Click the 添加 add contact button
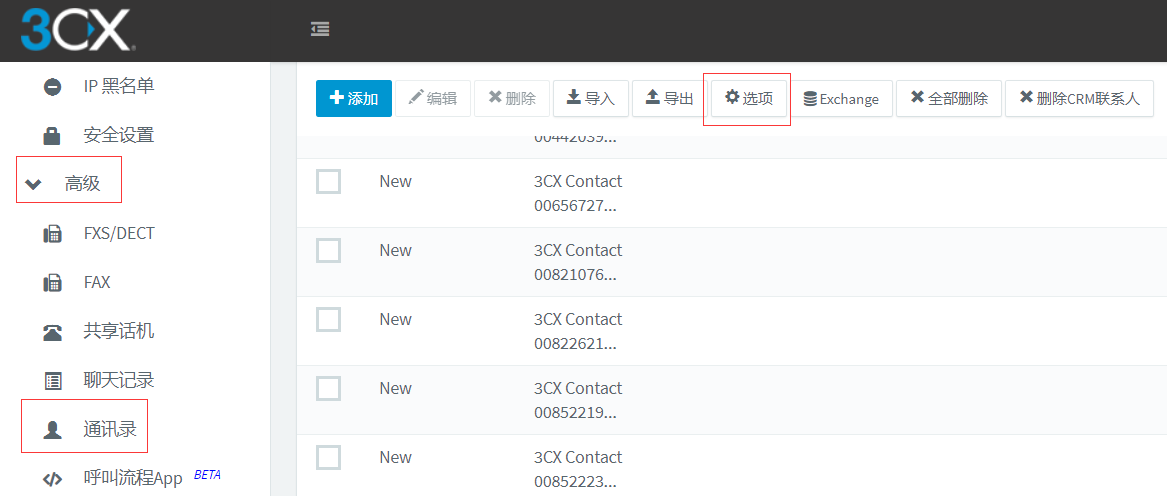The width and height of the screenshot is (1167, 496). pos(354,98)
